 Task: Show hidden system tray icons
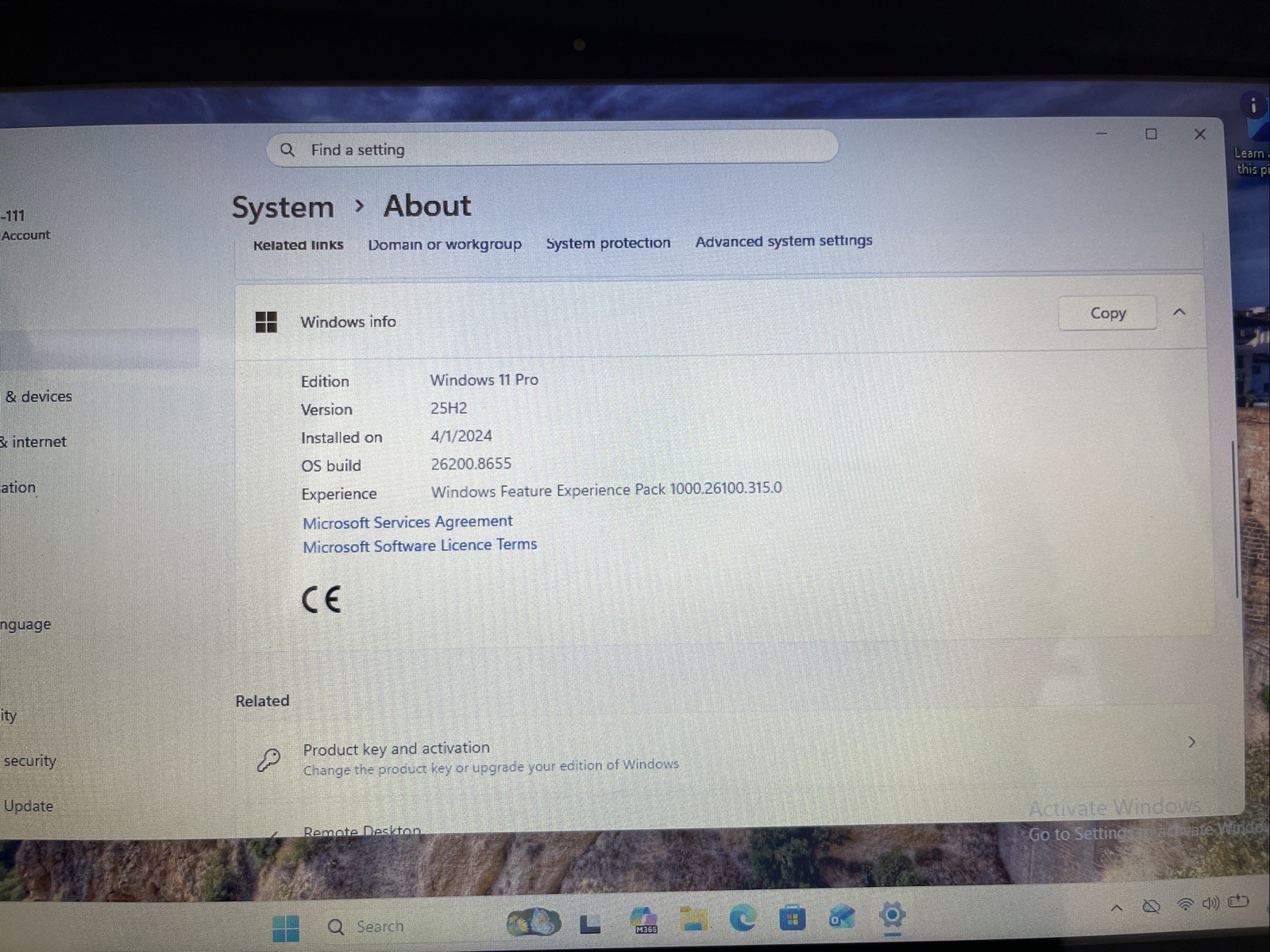point(1117,908)
